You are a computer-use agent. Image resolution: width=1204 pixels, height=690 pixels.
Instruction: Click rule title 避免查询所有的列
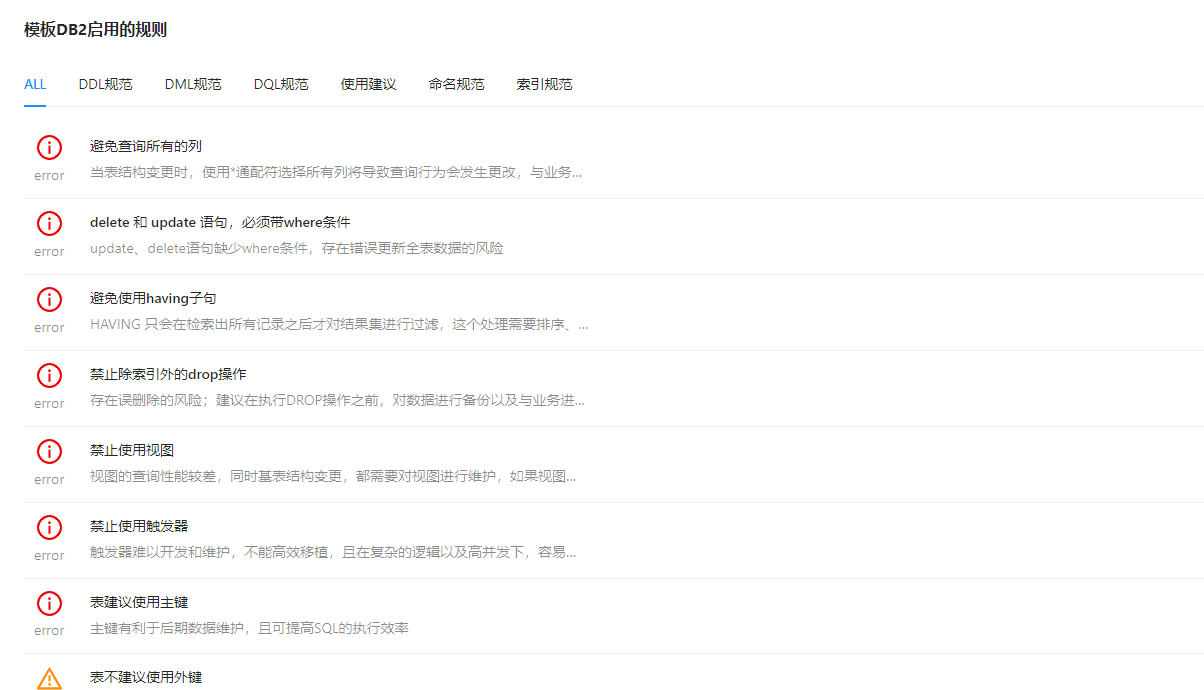tap(146, 146)
